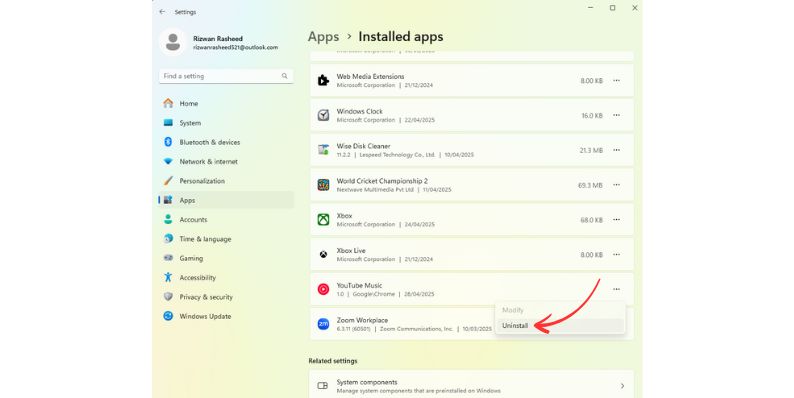
Task: Click the Network wifi icon
Action: click(168, 162)
